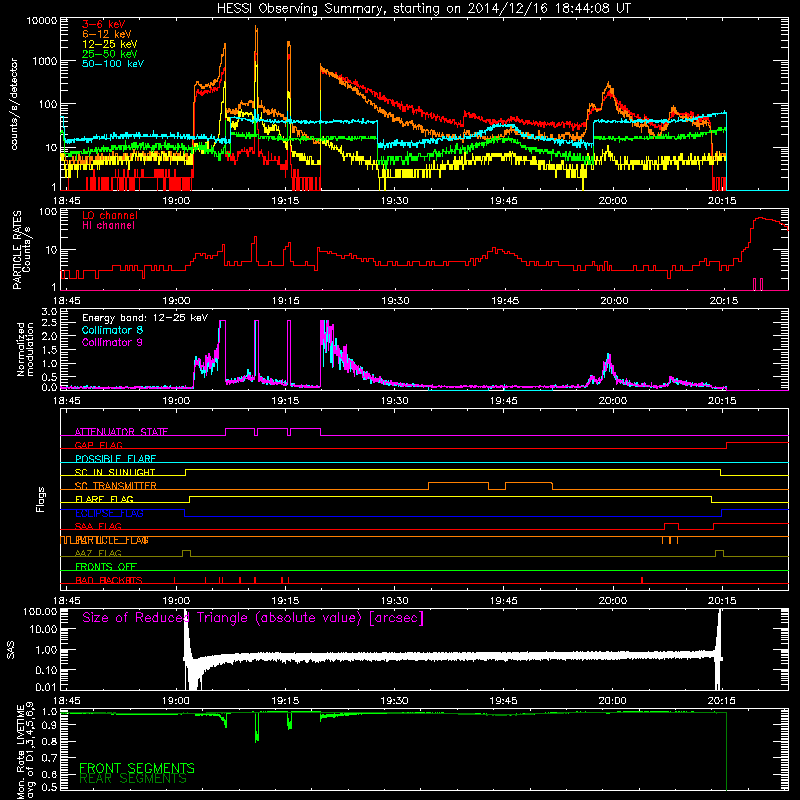Click the "FRONTS OFF" flag label
This screenshot has width=800, height=800.
[106, 567]
